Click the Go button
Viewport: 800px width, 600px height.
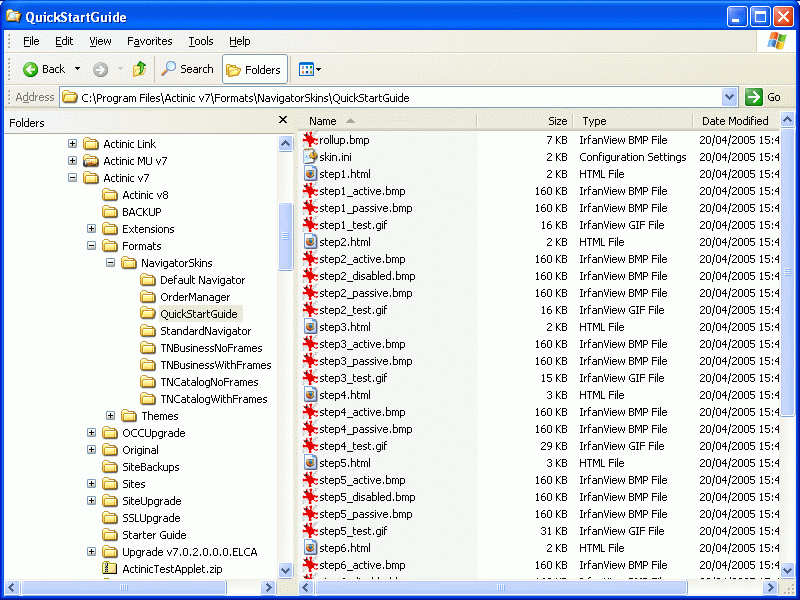tap(763, 97)
